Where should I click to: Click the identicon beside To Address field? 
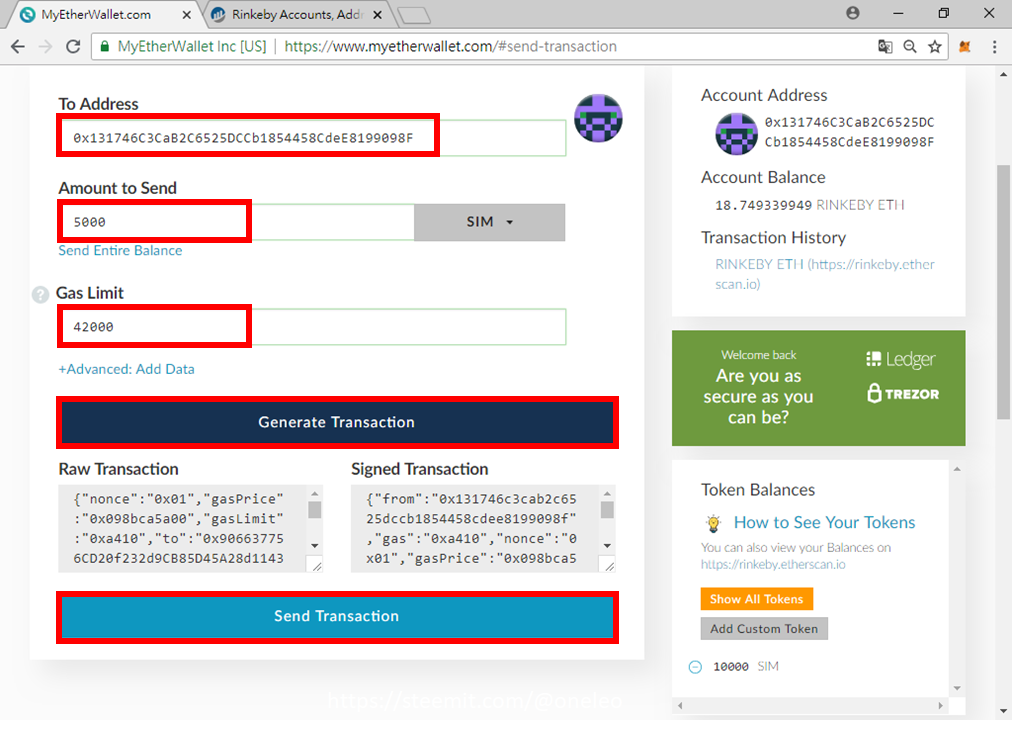(598, 118)
